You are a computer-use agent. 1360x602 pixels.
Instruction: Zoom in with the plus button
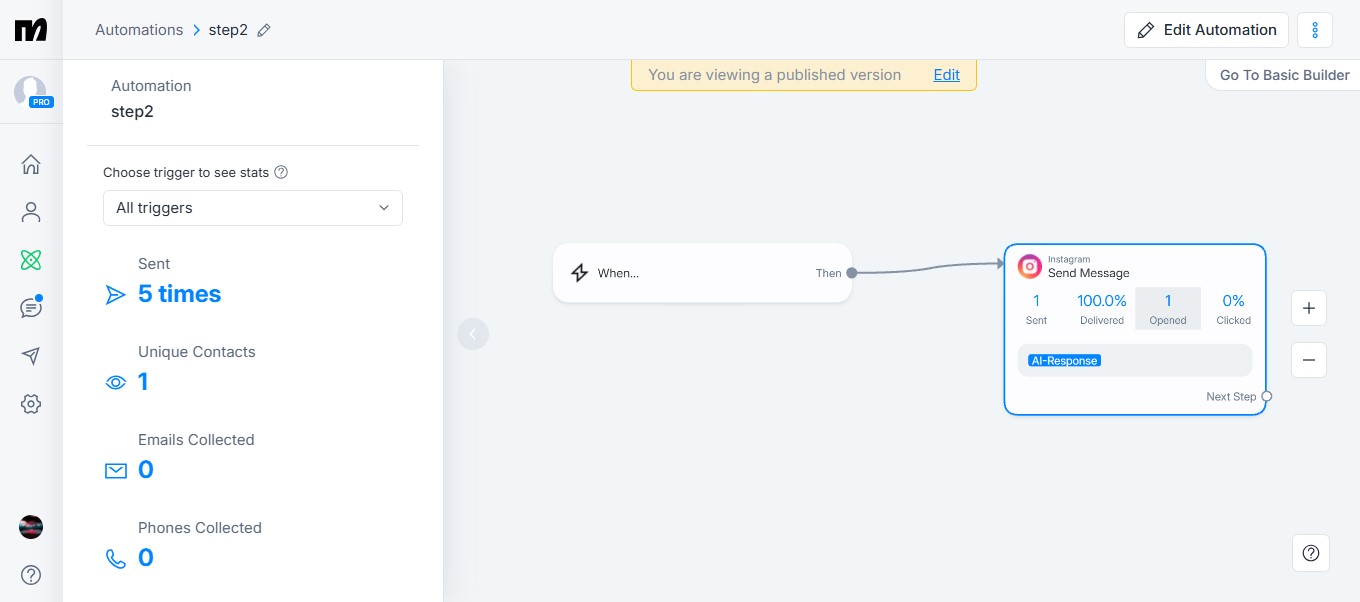point(1309,309)
